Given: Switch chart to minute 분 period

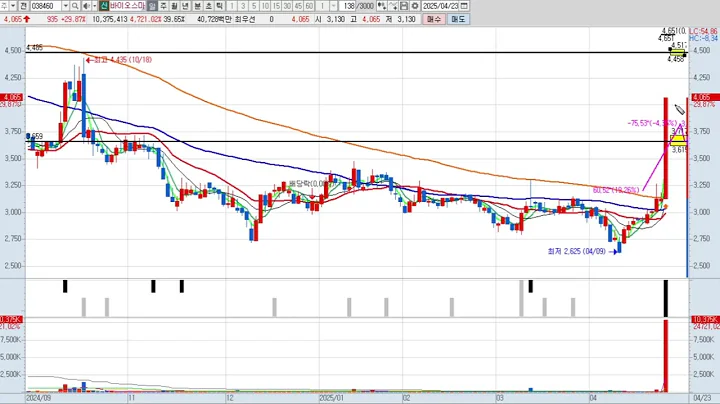Looking at the screenshot, I should [x=197, y=6].
